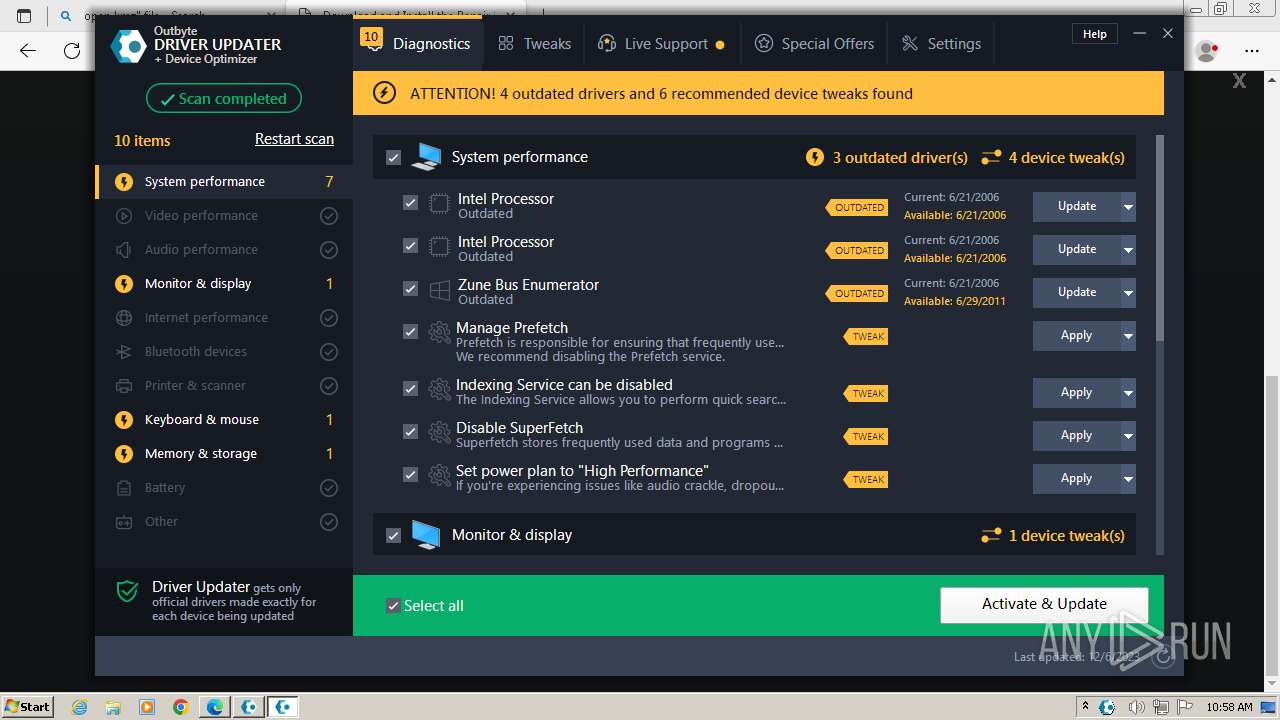This screenshot has width=1280, height=720.
Task: Click the Battery icon in sidebar
Action: point(124,488)
